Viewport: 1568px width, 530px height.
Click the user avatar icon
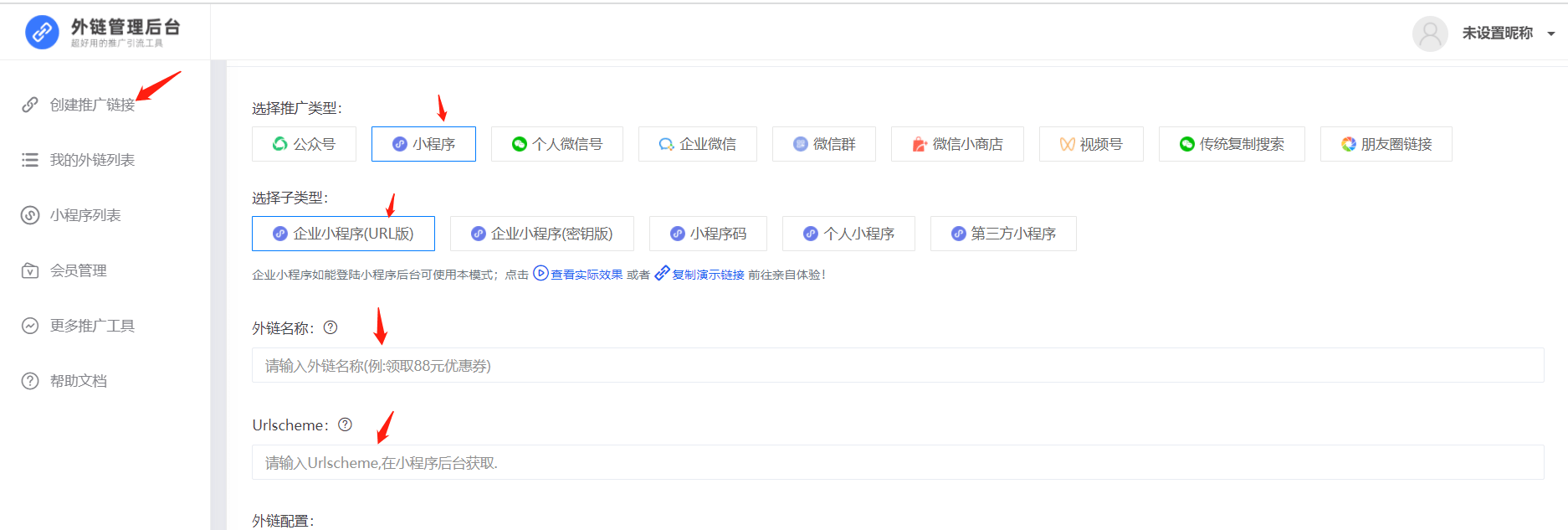(x=1430, y=33)
